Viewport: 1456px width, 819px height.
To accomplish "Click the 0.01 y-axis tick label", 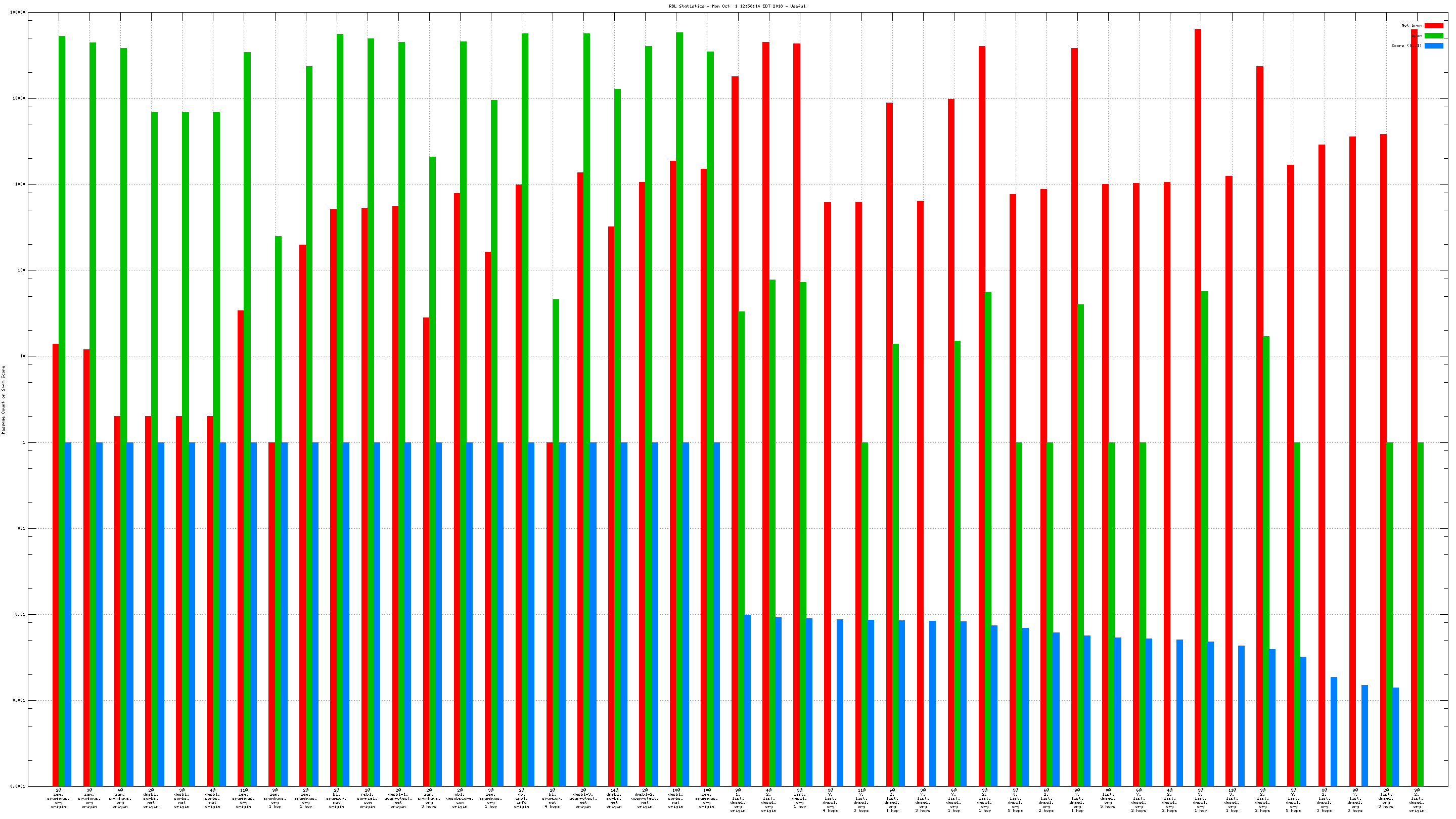I will 20,614.
